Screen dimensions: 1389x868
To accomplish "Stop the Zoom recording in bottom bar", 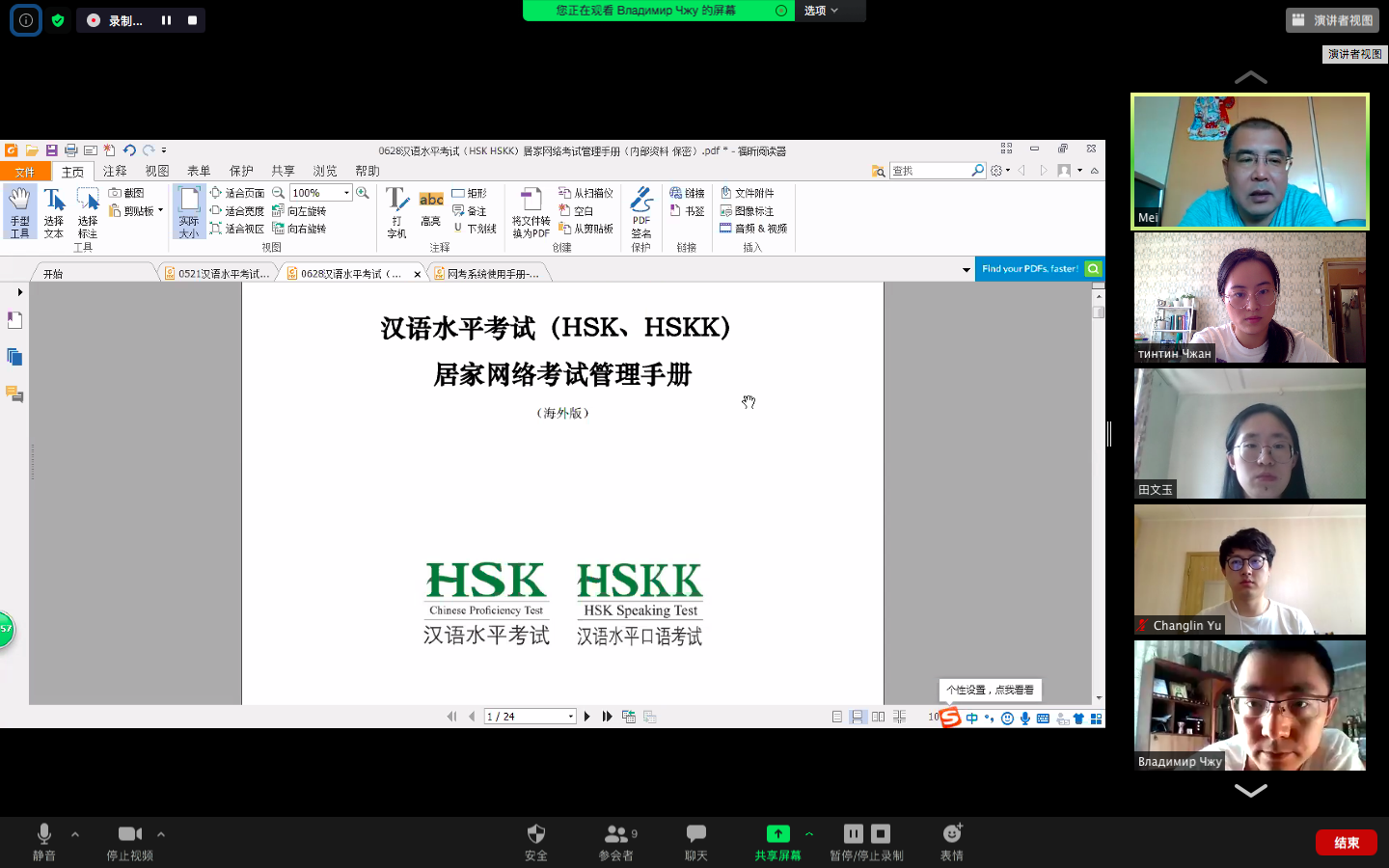I will tap(881, 833).
